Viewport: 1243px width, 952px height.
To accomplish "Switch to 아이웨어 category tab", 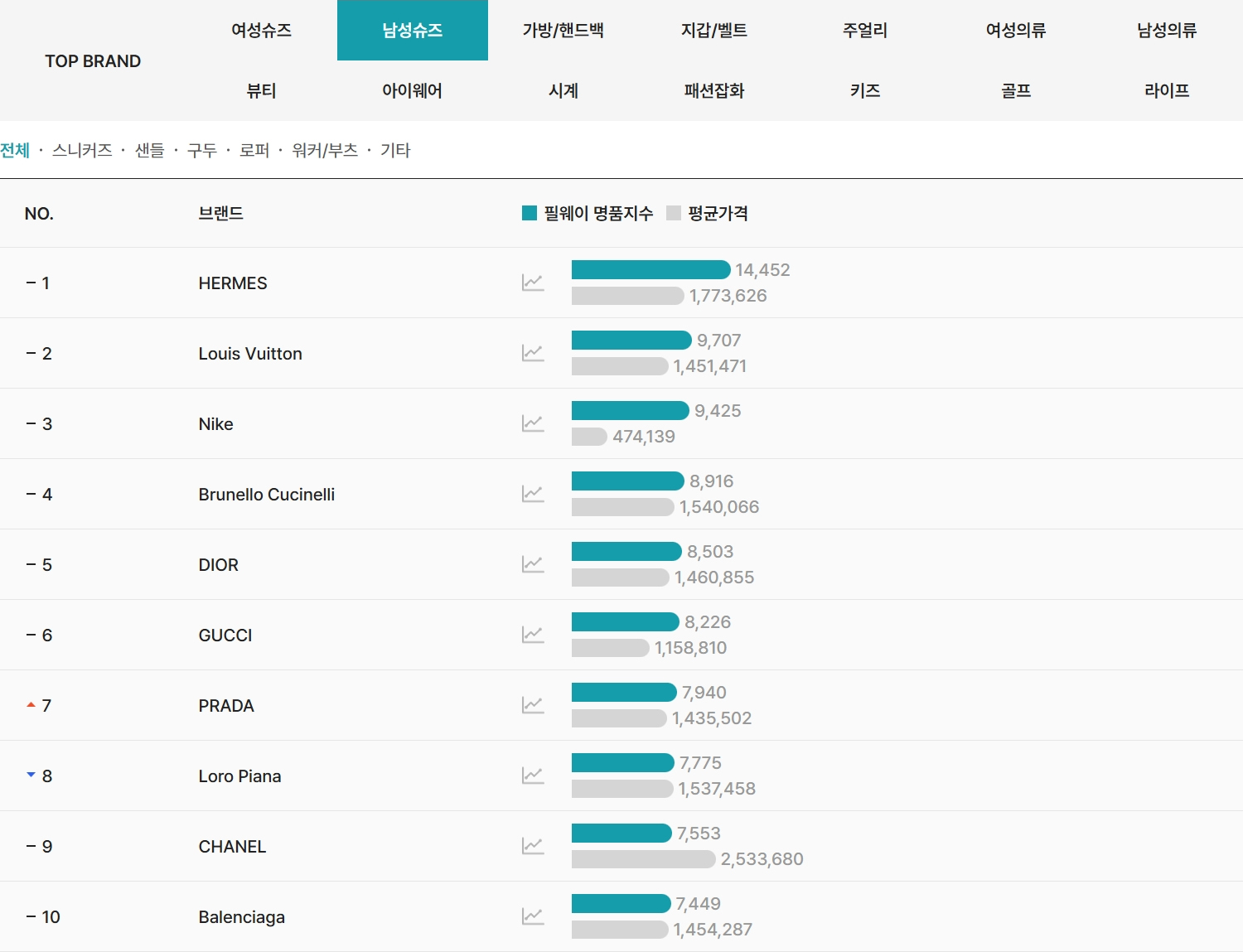I will click(413, 90).
